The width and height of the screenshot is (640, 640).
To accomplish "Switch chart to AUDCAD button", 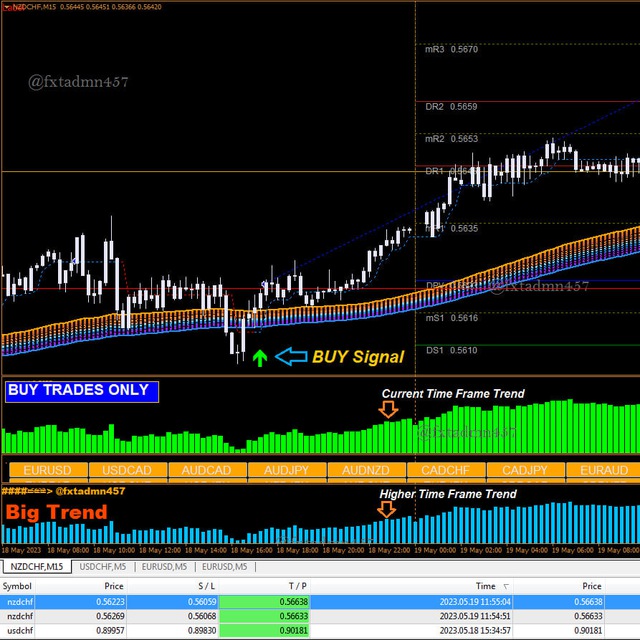I will 207,470.
